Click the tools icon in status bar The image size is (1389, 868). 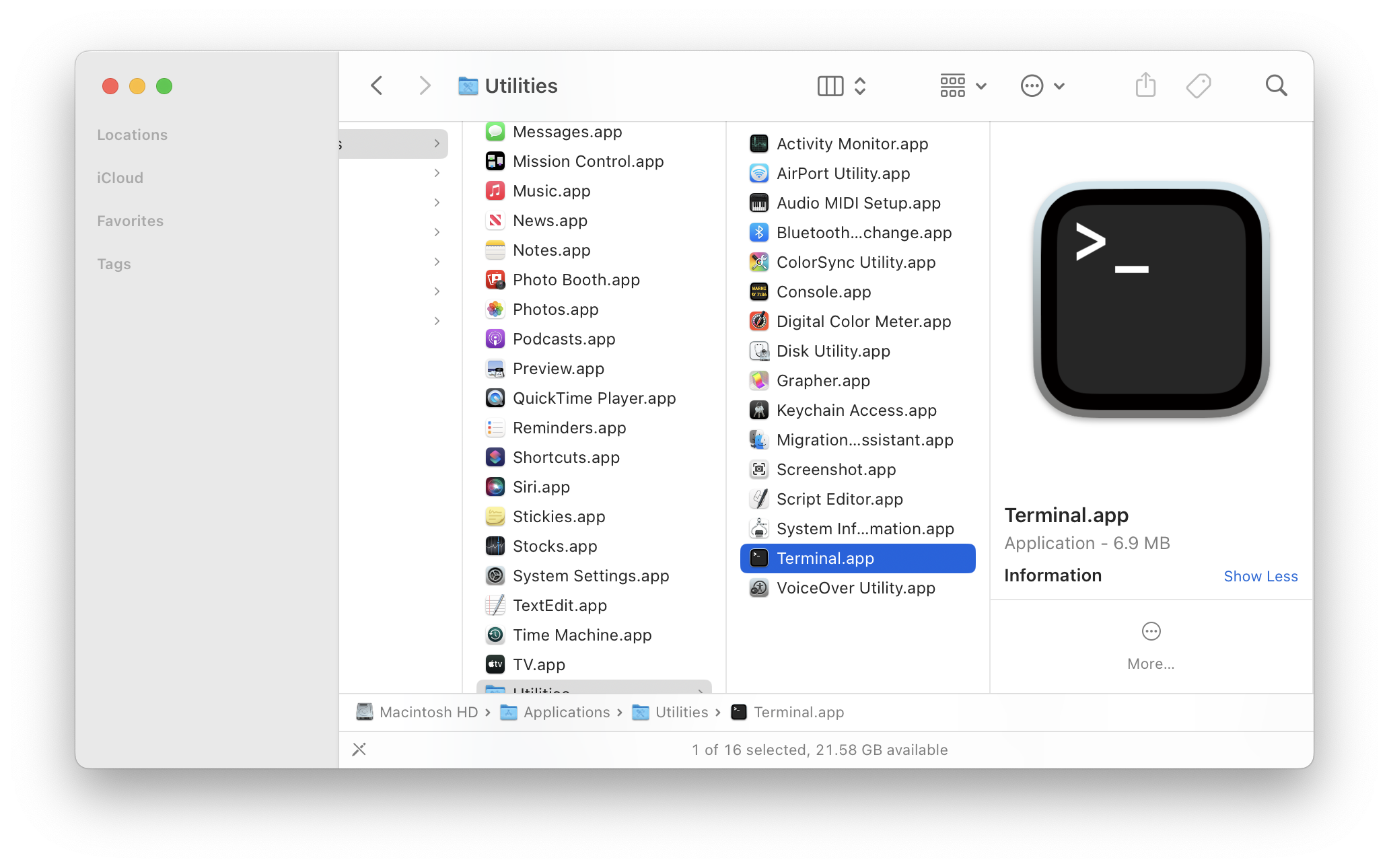click(359, 750)
